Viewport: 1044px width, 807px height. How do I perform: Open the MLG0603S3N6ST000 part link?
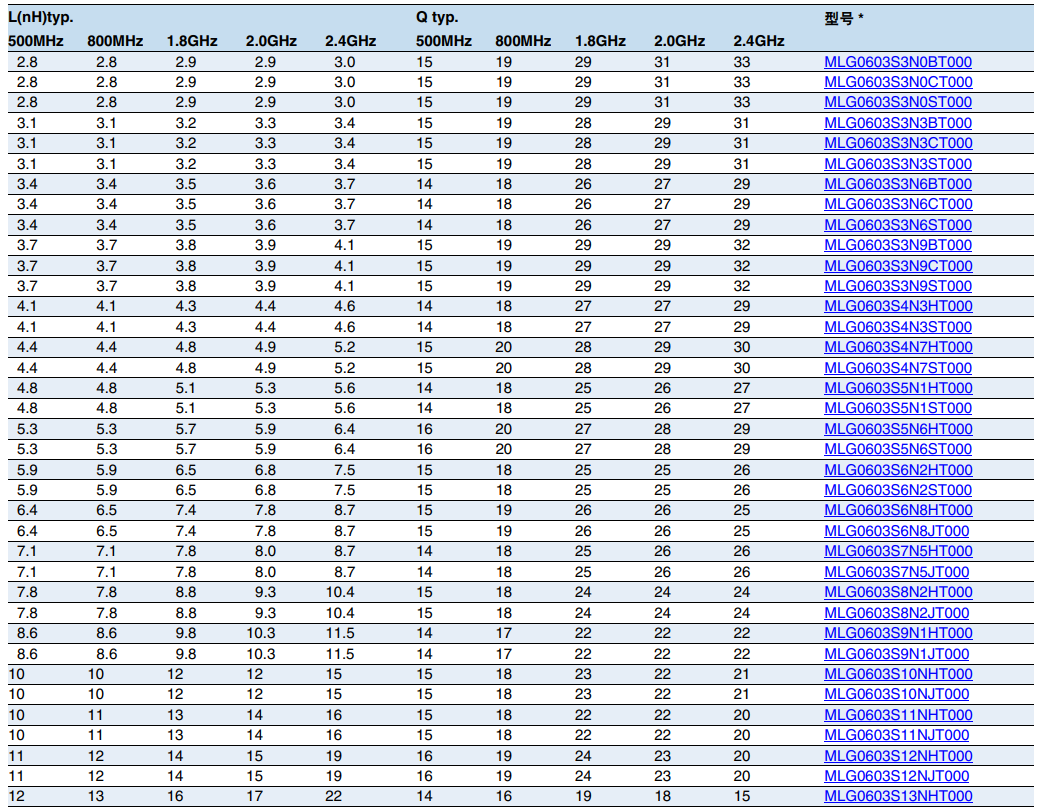coord(898,225)
